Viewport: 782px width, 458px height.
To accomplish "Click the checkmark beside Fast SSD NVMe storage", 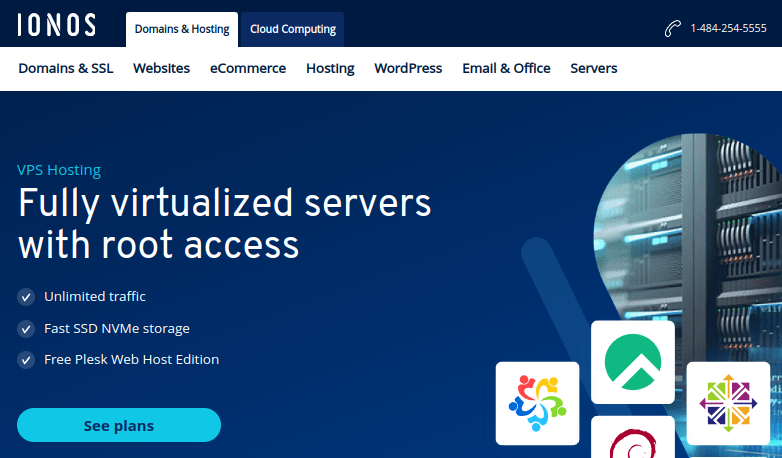I will pos(26,329).
